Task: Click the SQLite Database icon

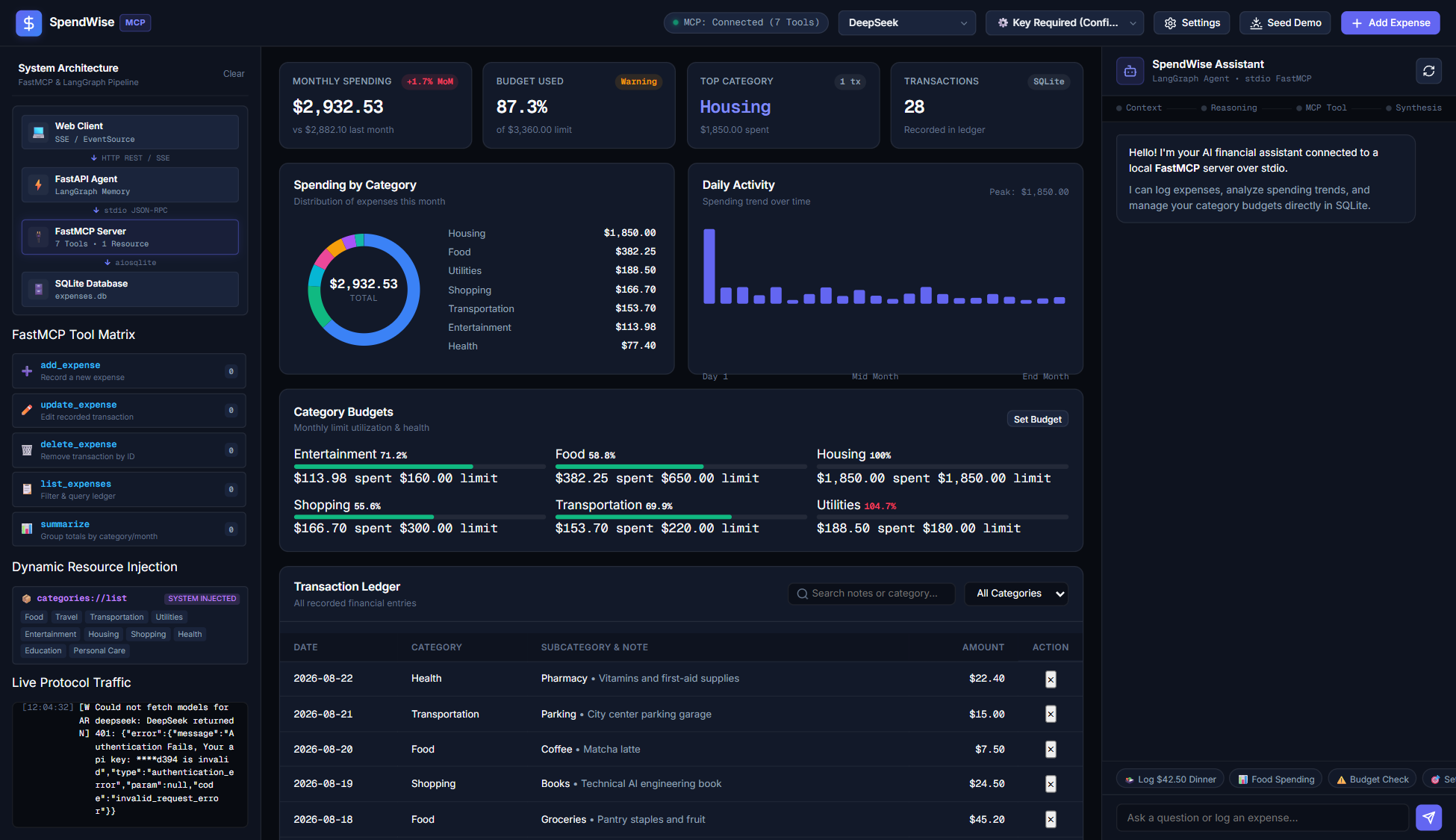Action: pyautogui.click(x=38, y=289)
